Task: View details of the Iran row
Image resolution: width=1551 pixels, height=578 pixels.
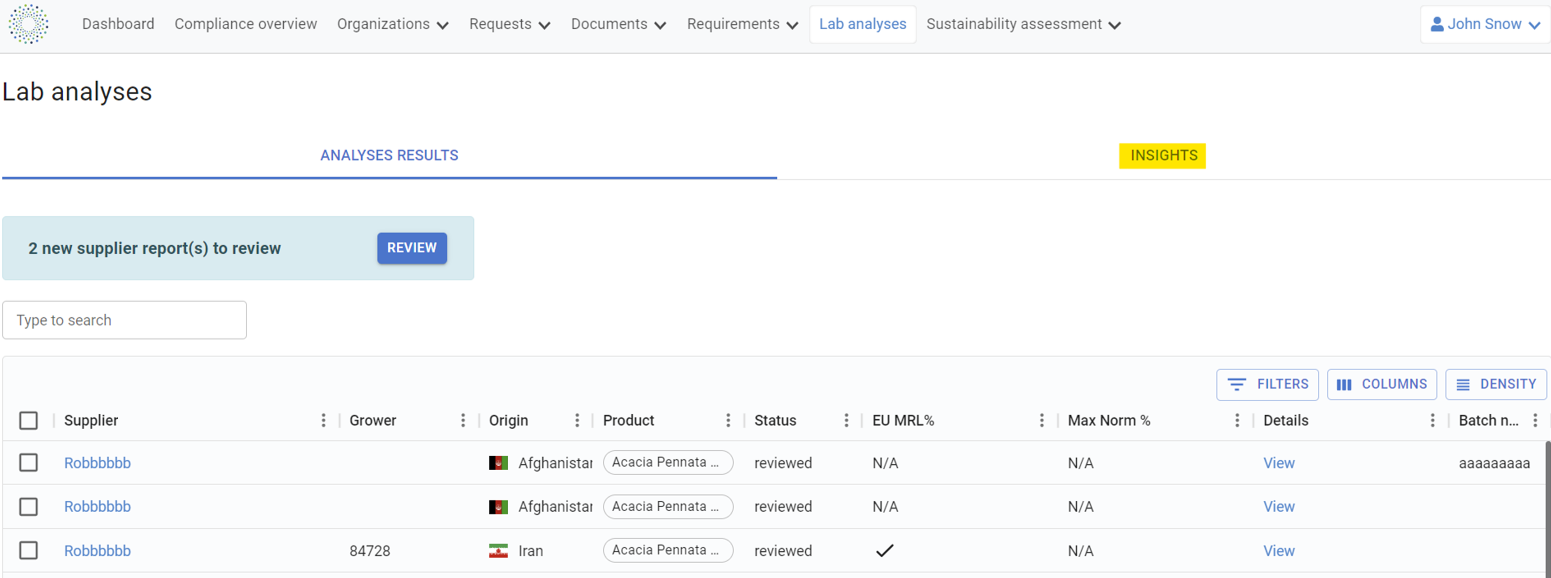Action: (1279, 551)
